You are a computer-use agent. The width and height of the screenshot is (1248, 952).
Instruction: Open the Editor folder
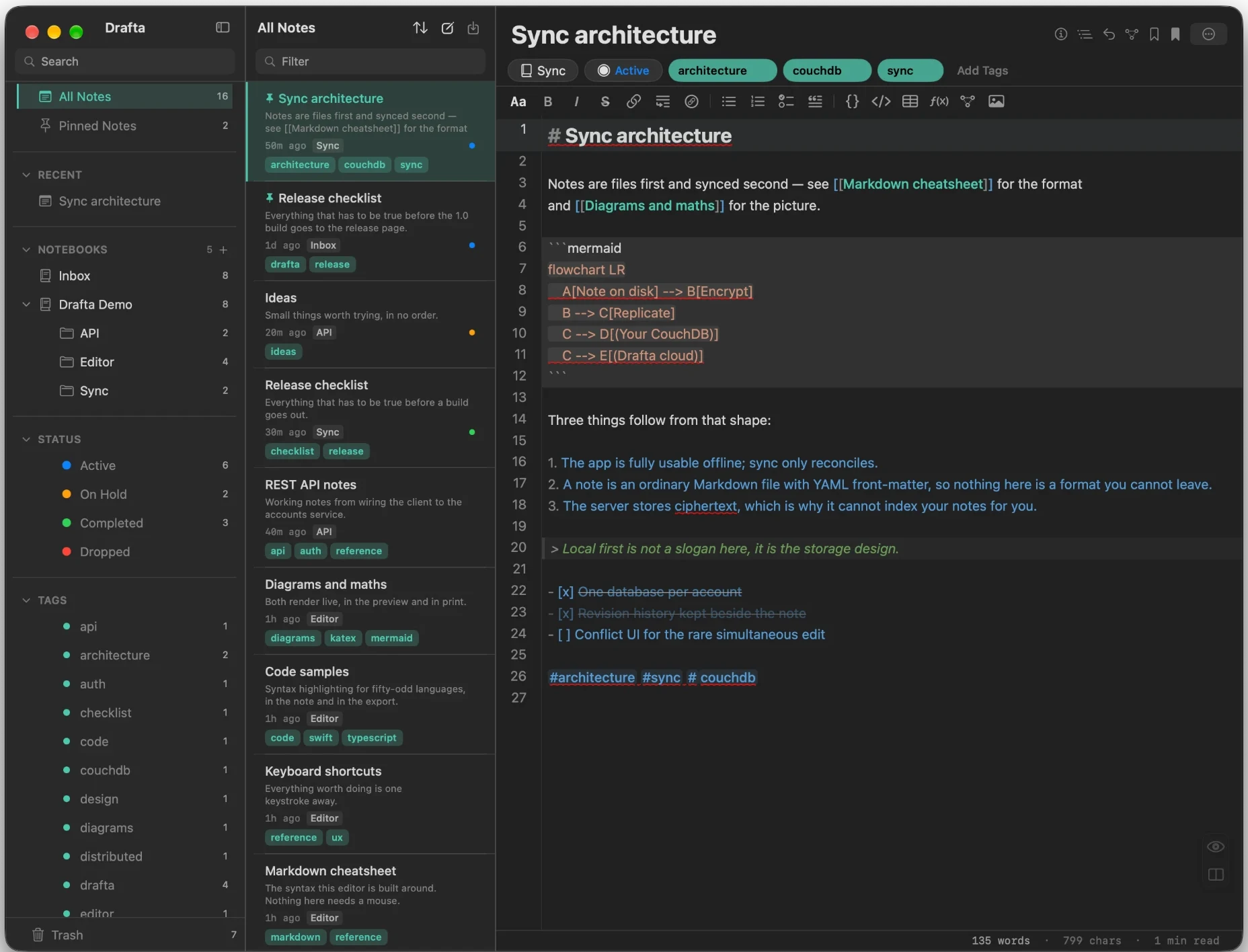124,362
